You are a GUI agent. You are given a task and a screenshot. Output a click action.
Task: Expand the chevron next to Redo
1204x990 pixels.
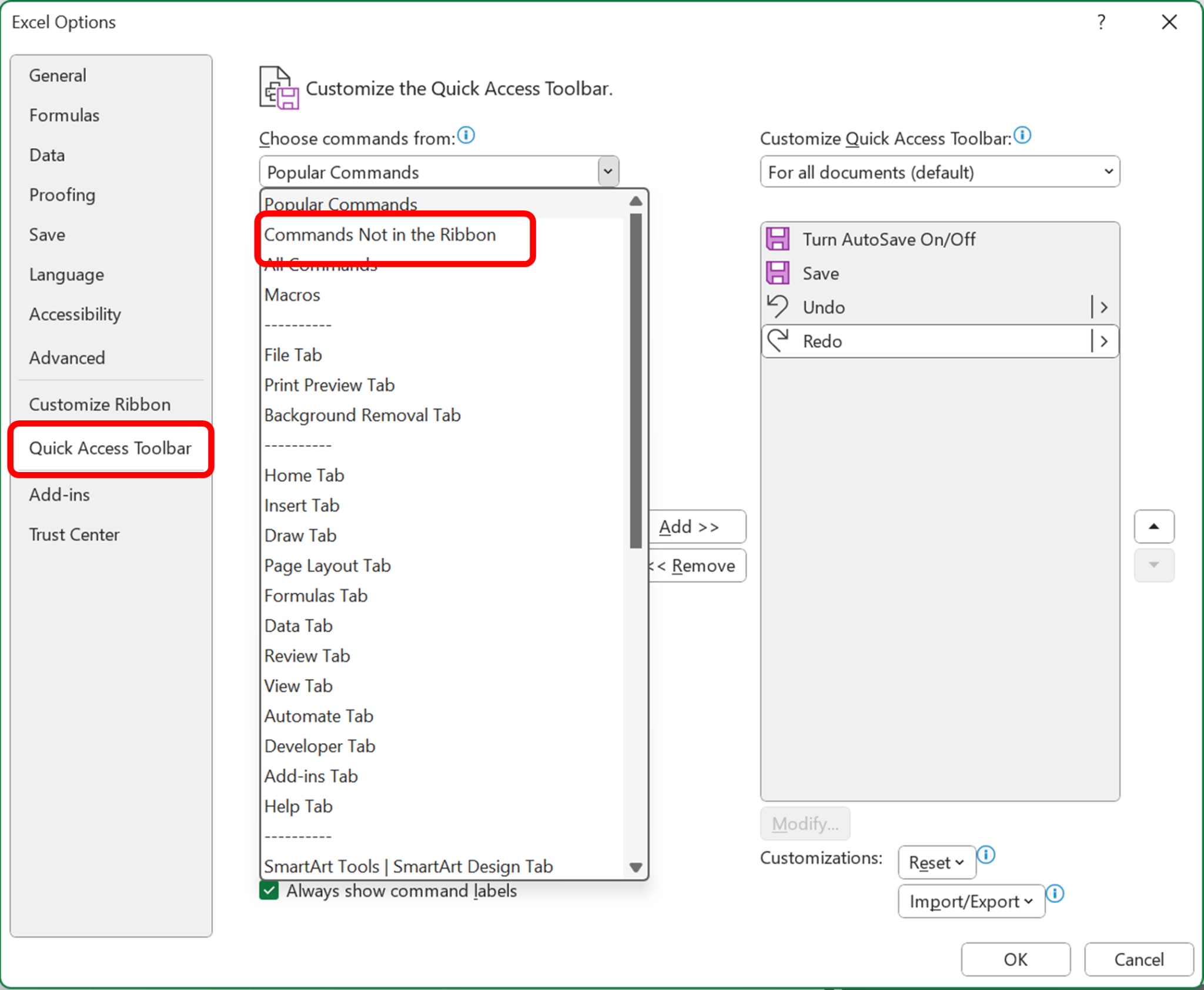click(x=1103, y=341)
